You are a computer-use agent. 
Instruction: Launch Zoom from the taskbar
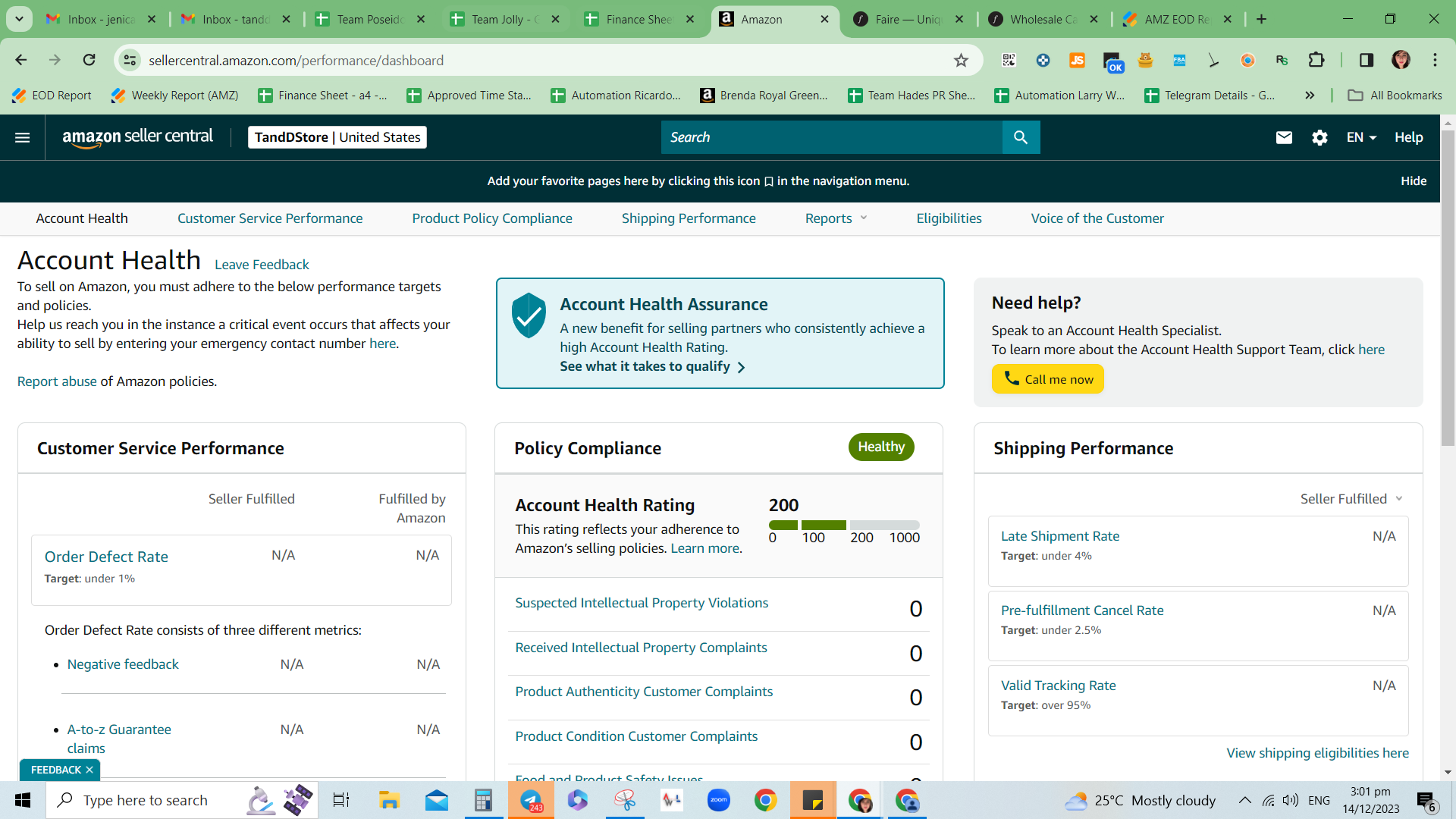click(718, 800)
